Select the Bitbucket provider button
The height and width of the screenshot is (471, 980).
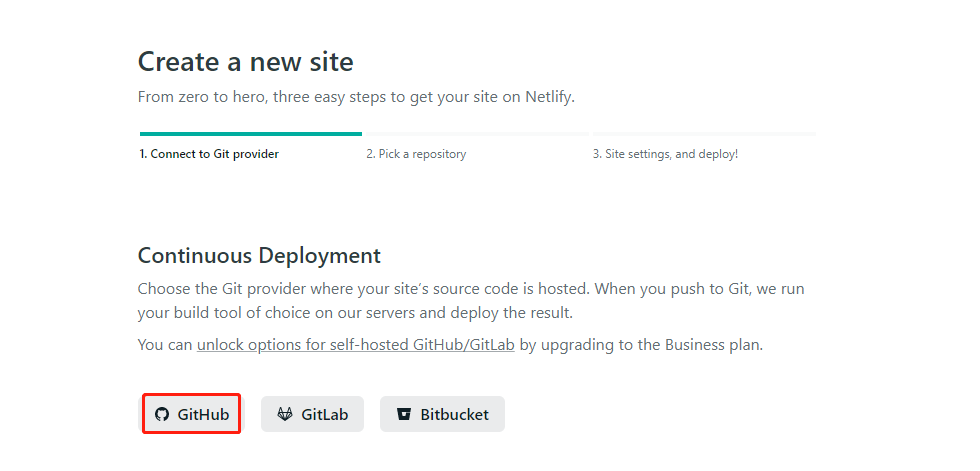tap(442, 414)
